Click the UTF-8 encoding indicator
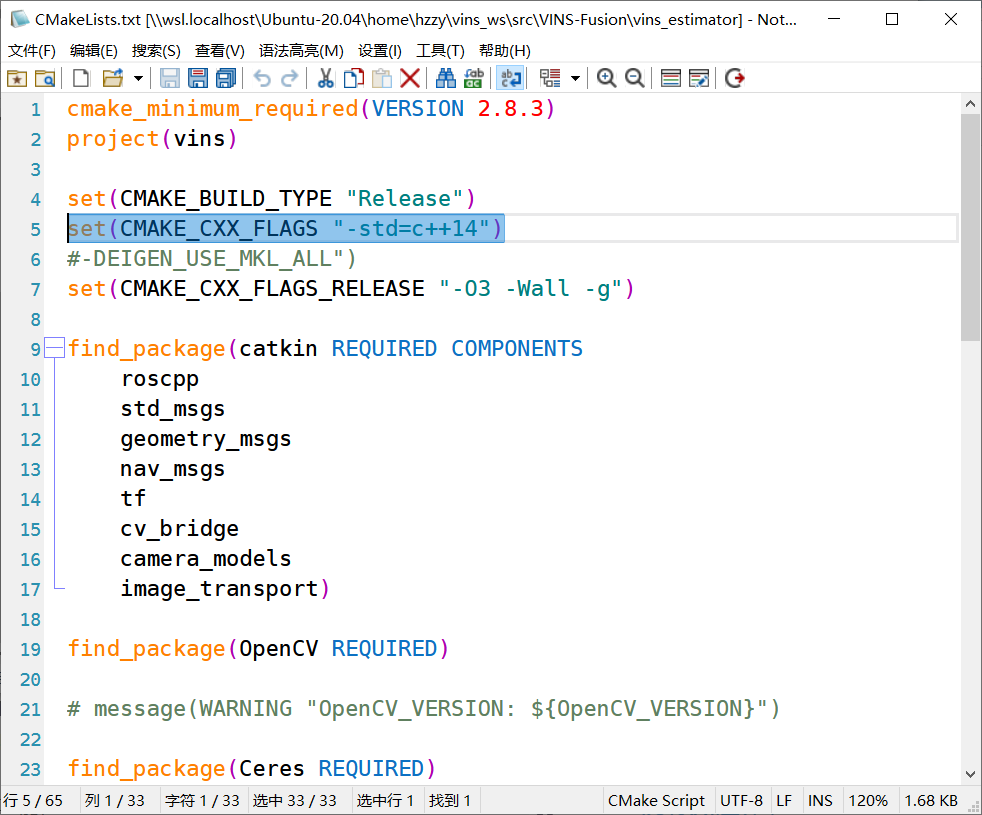The image size is (982, 815). (x=741, y=801)
